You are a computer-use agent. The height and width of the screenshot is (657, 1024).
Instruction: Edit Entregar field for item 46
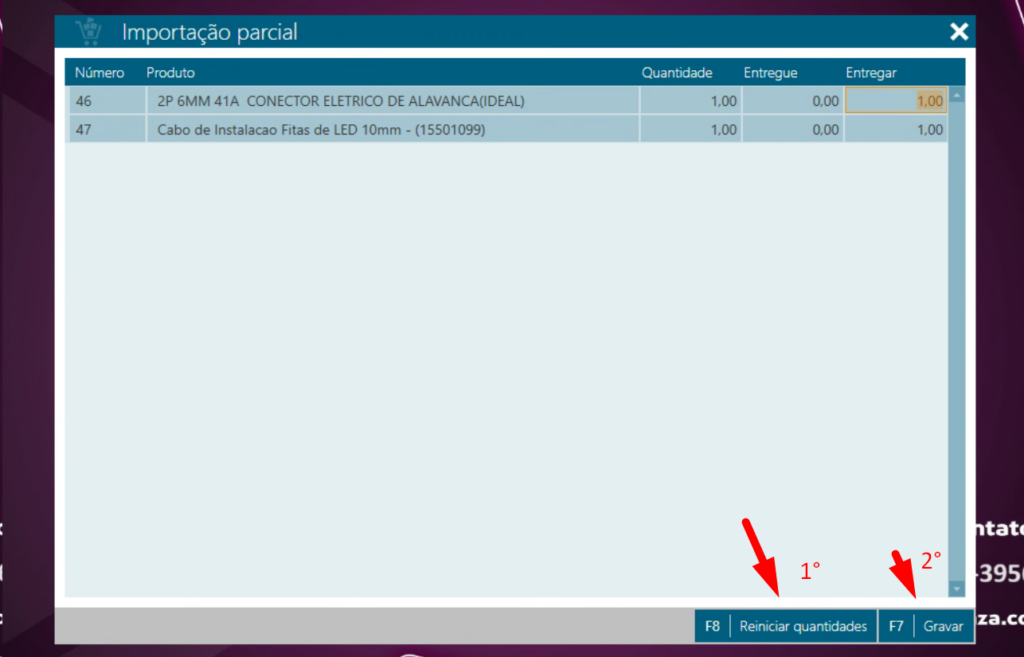(x=896, y=101)
